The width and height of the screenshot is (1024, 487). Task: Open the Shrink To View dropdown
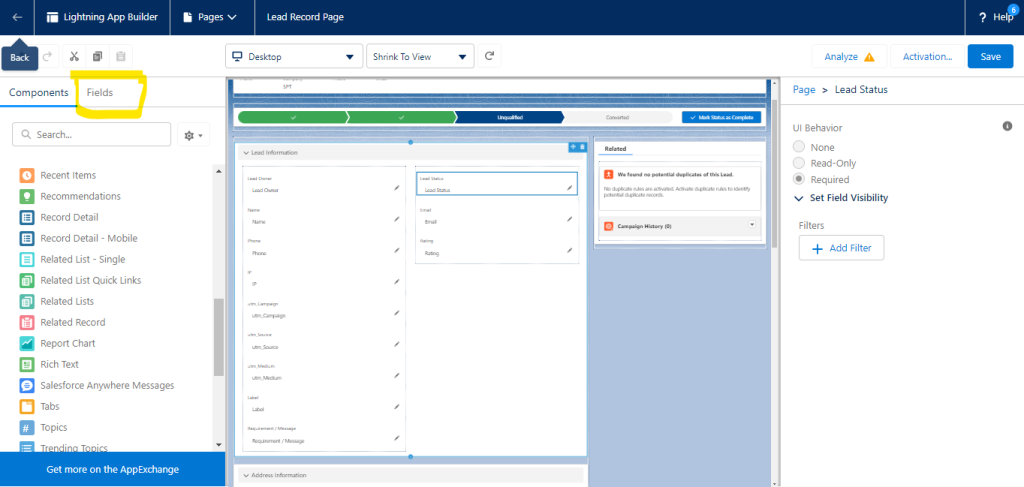pyautogui.click(x=420, y=57)
